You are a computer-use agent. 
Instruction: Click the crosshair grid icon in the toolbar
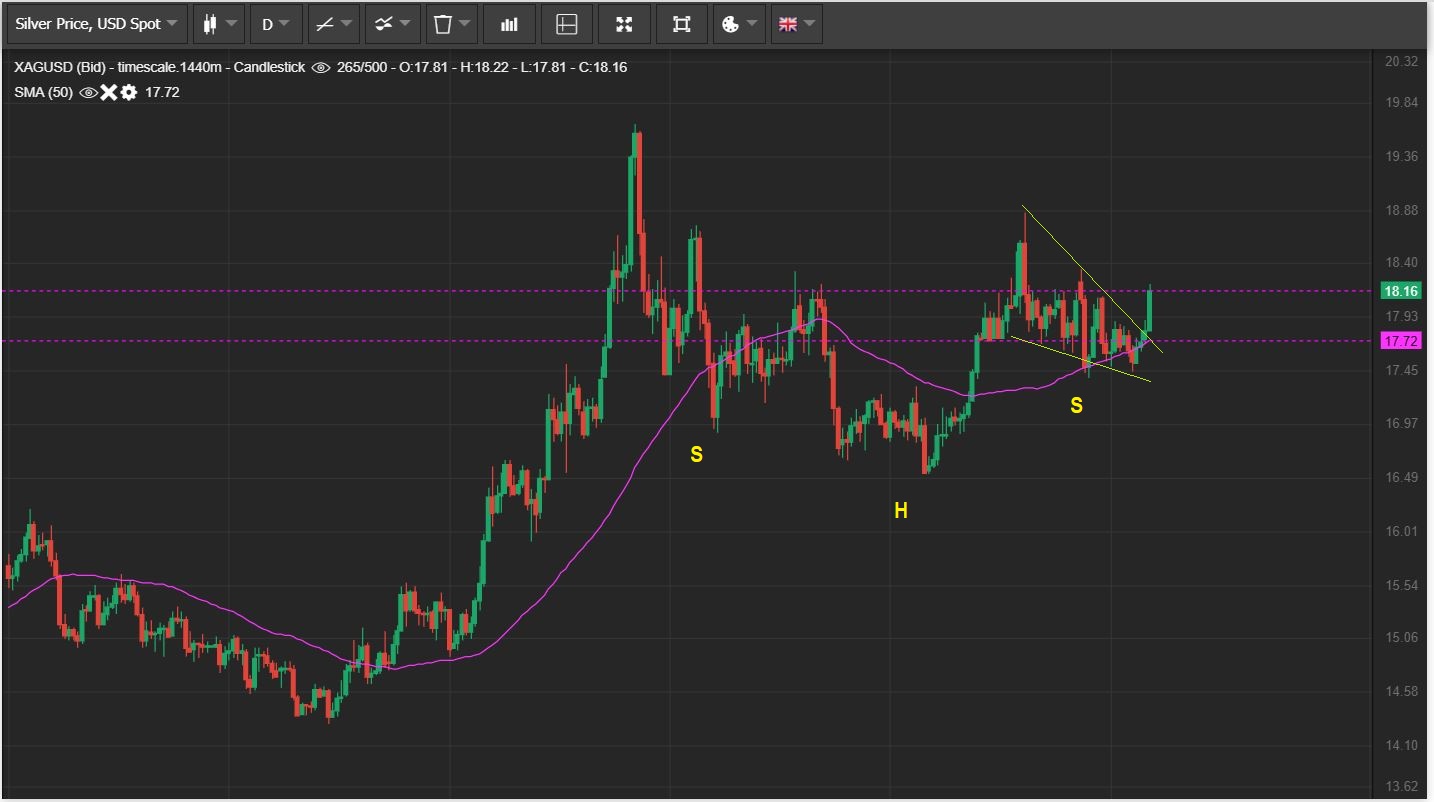click(x=567, y=24)
